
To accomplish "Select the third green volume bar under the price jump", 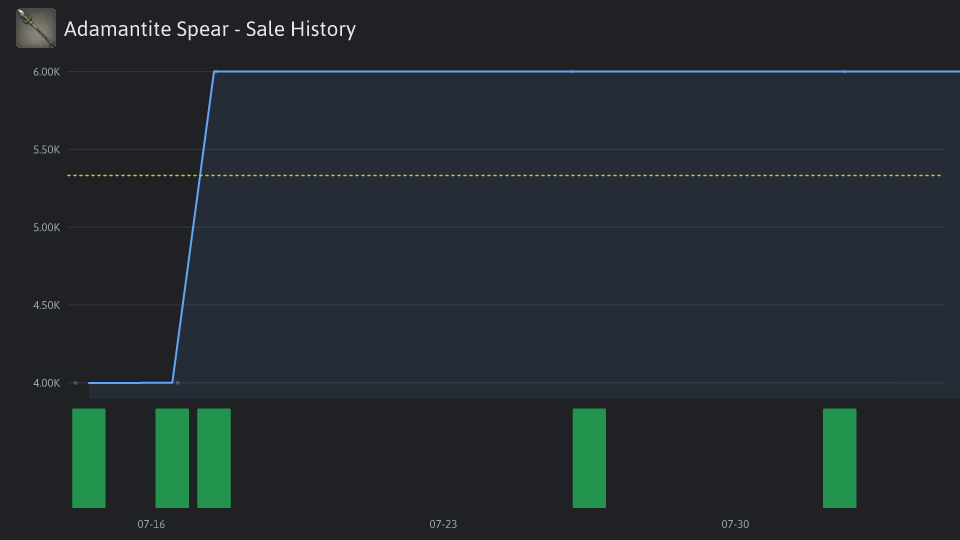I will (x=214, y=458).
